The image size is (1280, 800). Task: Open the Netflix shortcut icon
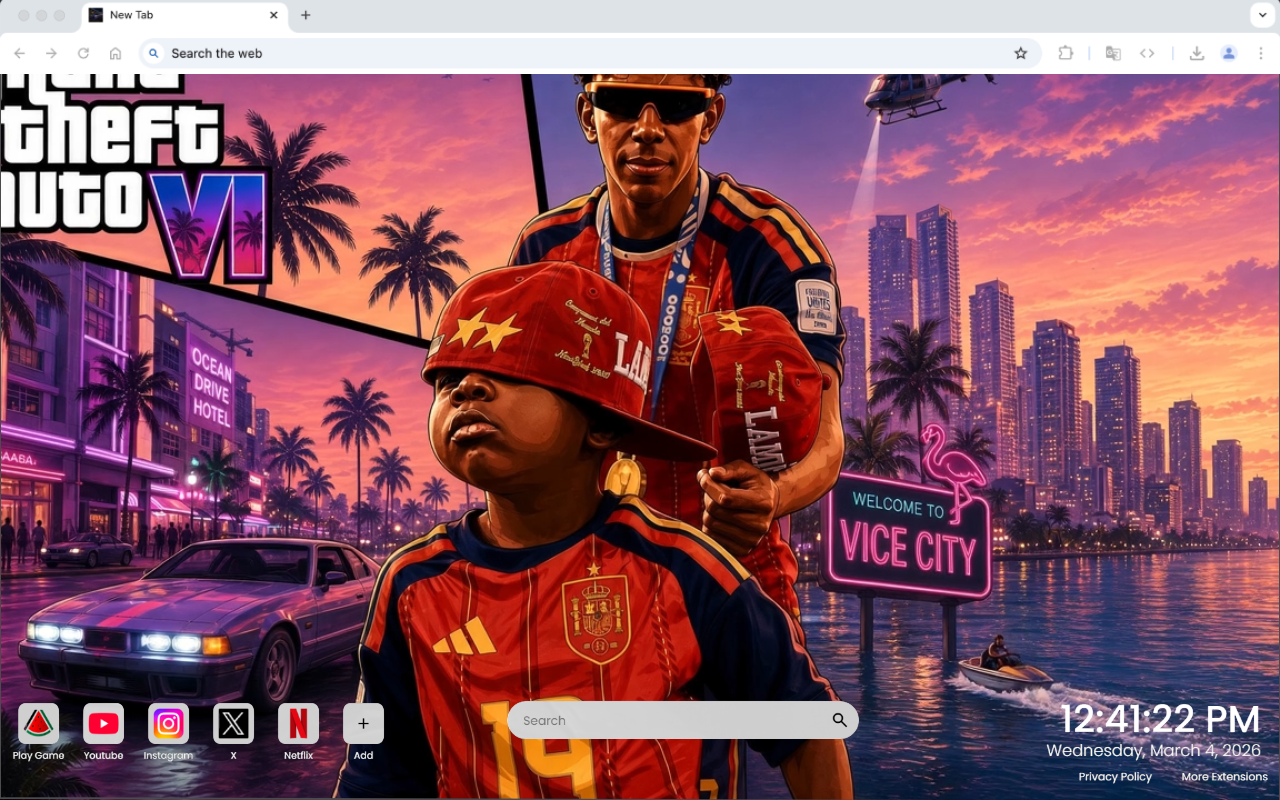pos(298,724)
